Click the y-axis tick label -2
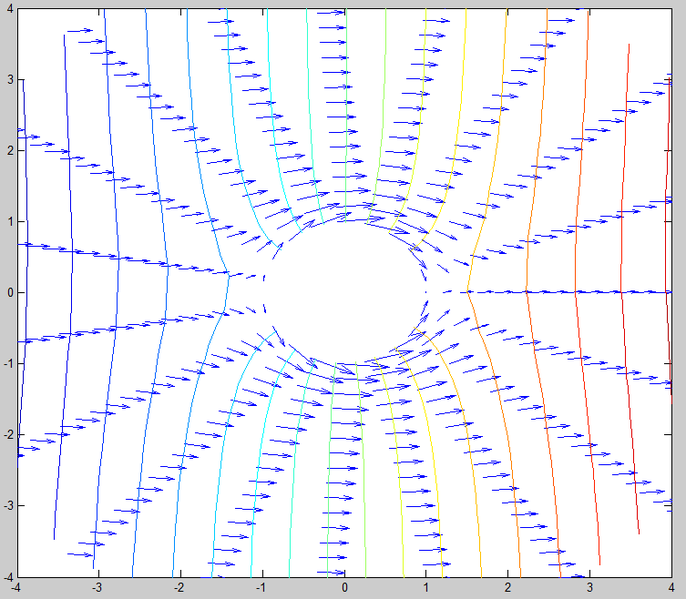The image size is (686, 599). coord(9,435)
